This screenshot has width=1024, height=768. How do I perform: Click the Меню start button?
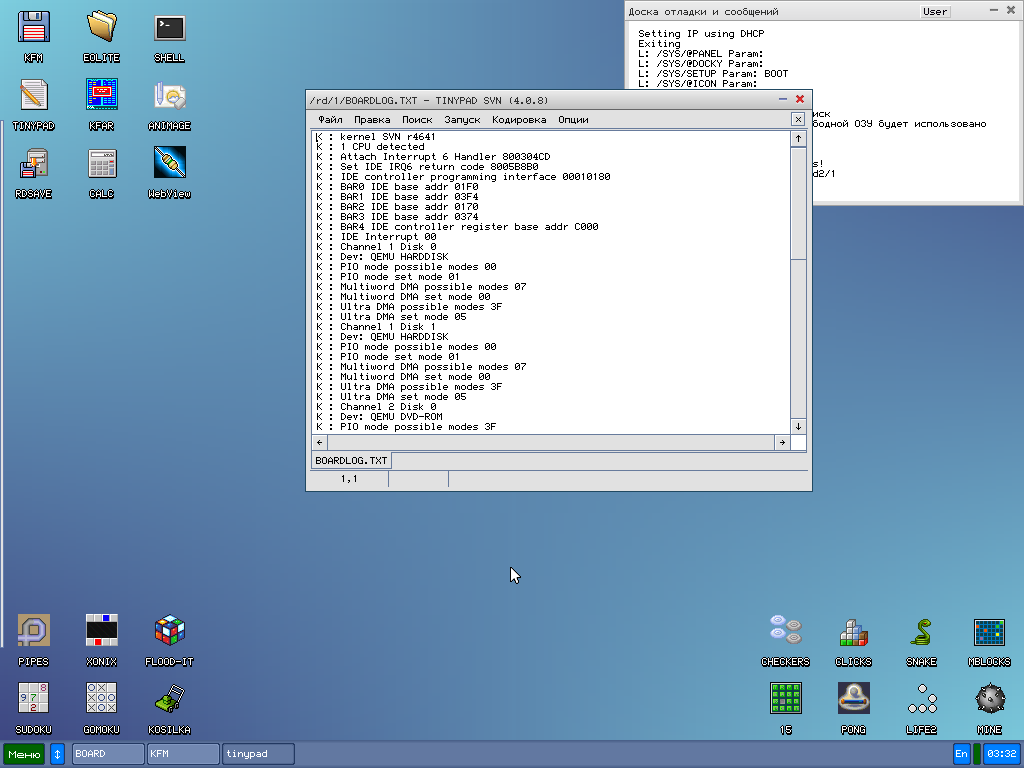click(24, 754)
